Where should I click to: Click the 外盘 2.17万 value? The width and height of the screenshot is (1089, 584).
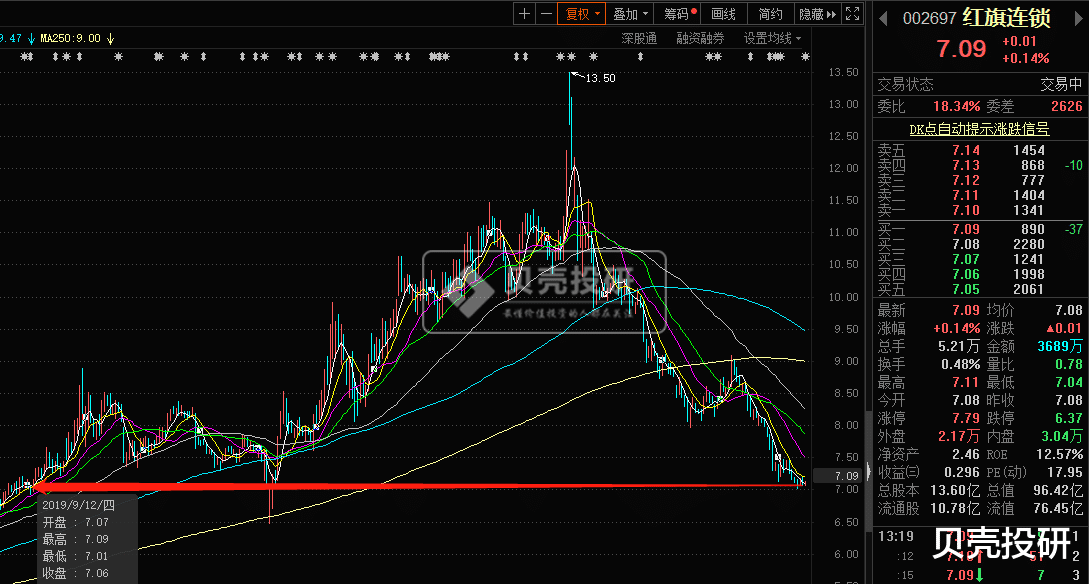click(958, 437)
